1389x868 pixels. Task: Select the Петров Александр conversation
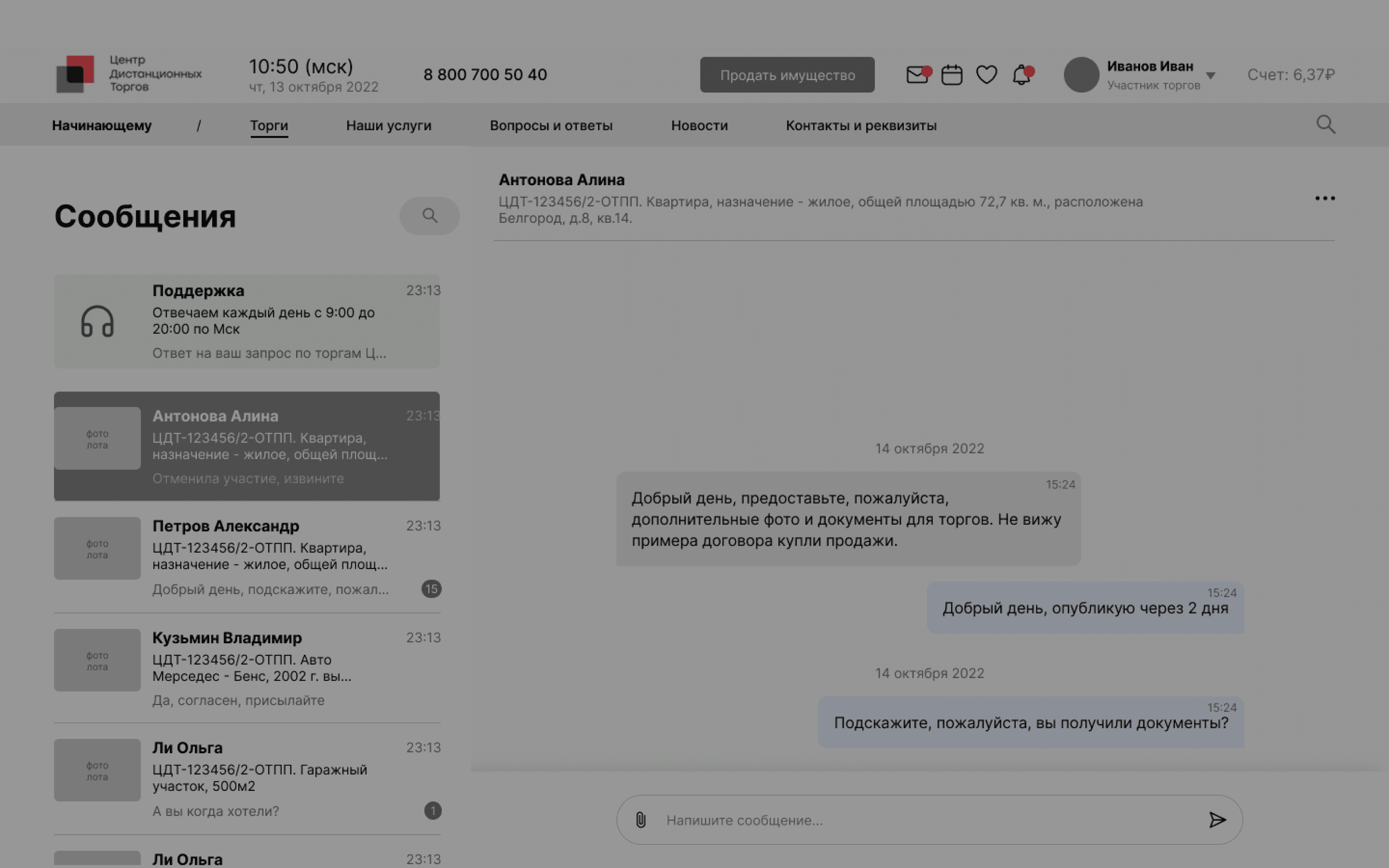click(247, 556)
